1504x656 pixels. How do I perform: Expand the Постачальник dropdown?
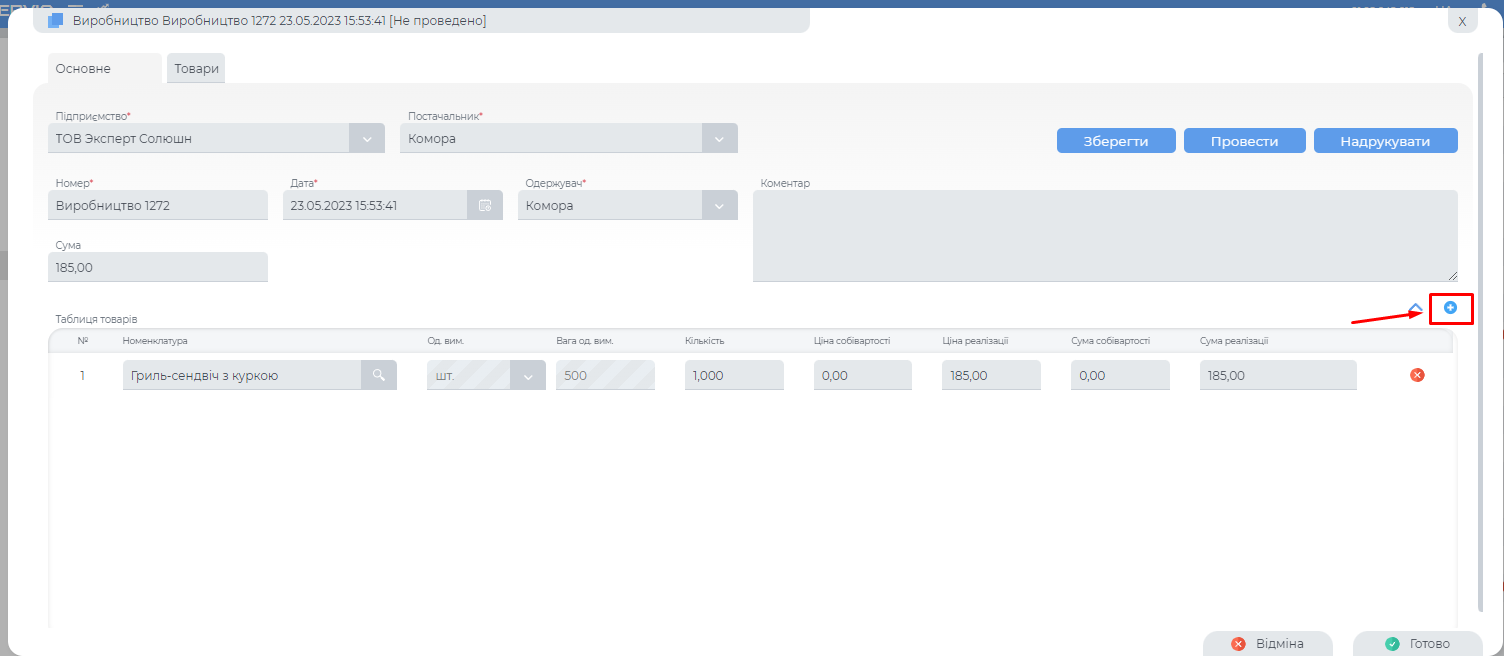(x=719, y=138)
